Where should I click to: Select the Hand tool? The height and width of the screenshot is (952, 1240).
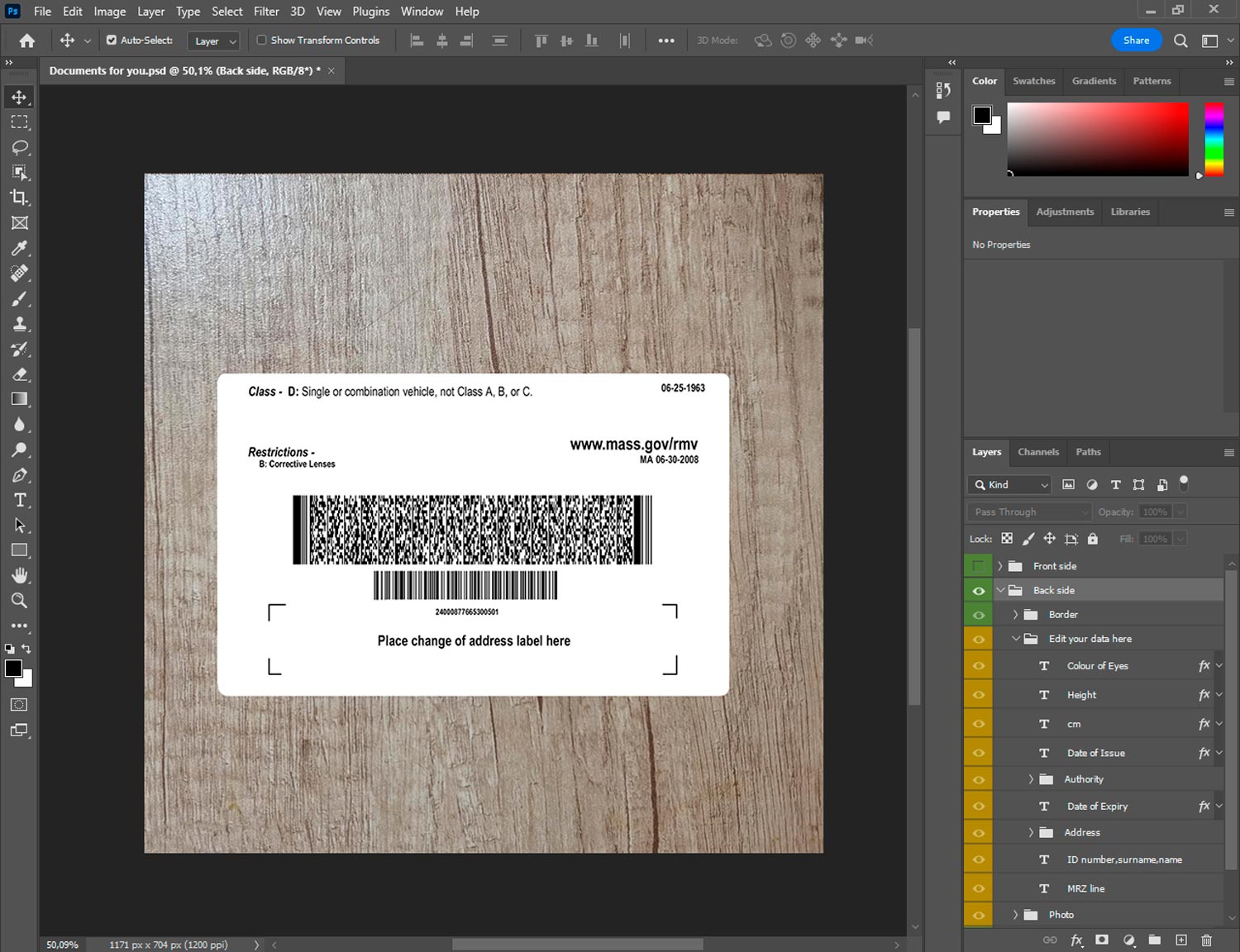pos(19,575)
